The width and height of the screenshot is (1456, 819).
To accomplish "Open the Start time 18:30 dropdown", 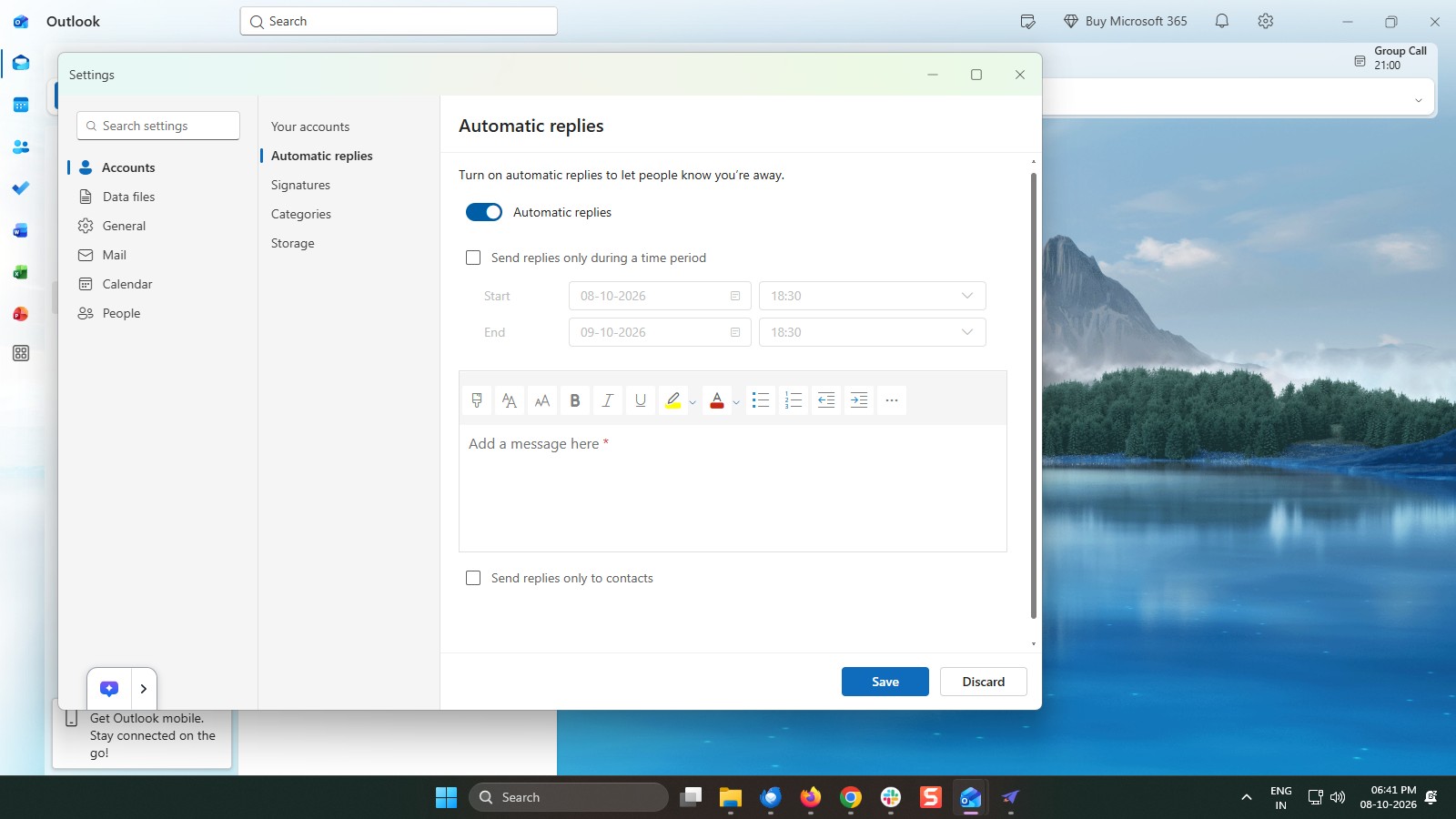I will tap(873, 296).
